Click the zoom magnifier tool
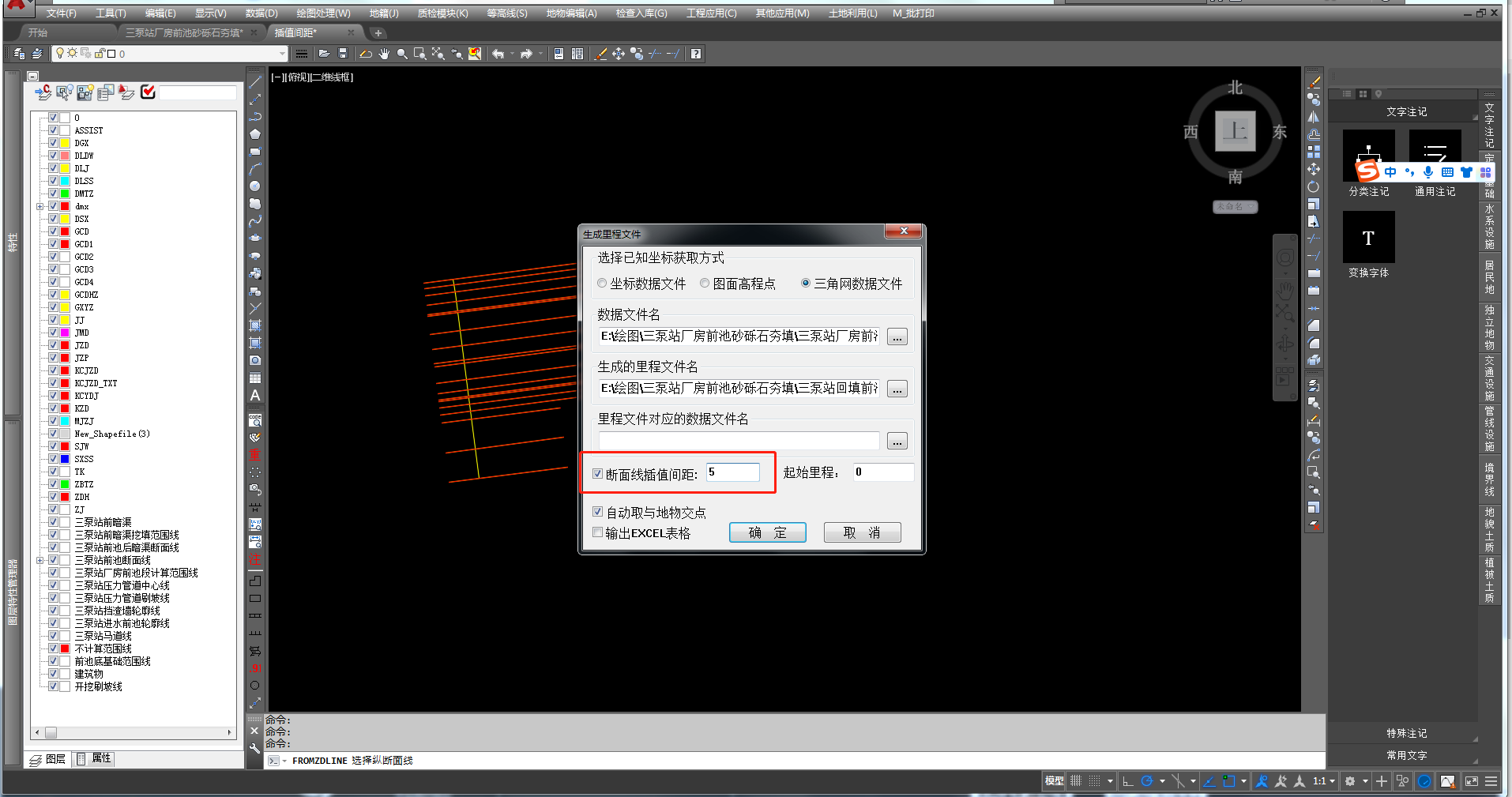 click(402, 54)
